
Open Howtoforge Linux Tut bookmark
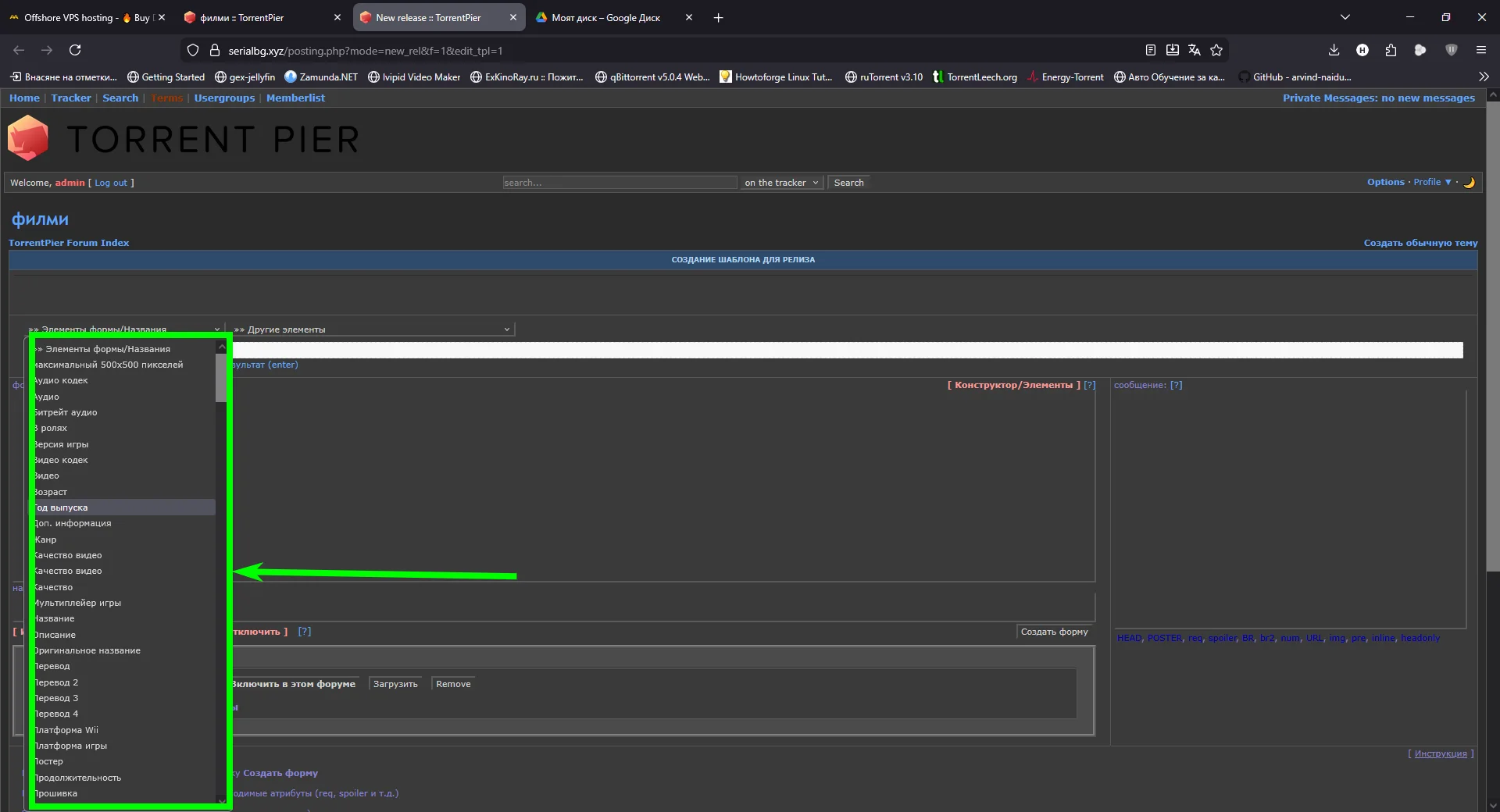(x=776, y=77)
